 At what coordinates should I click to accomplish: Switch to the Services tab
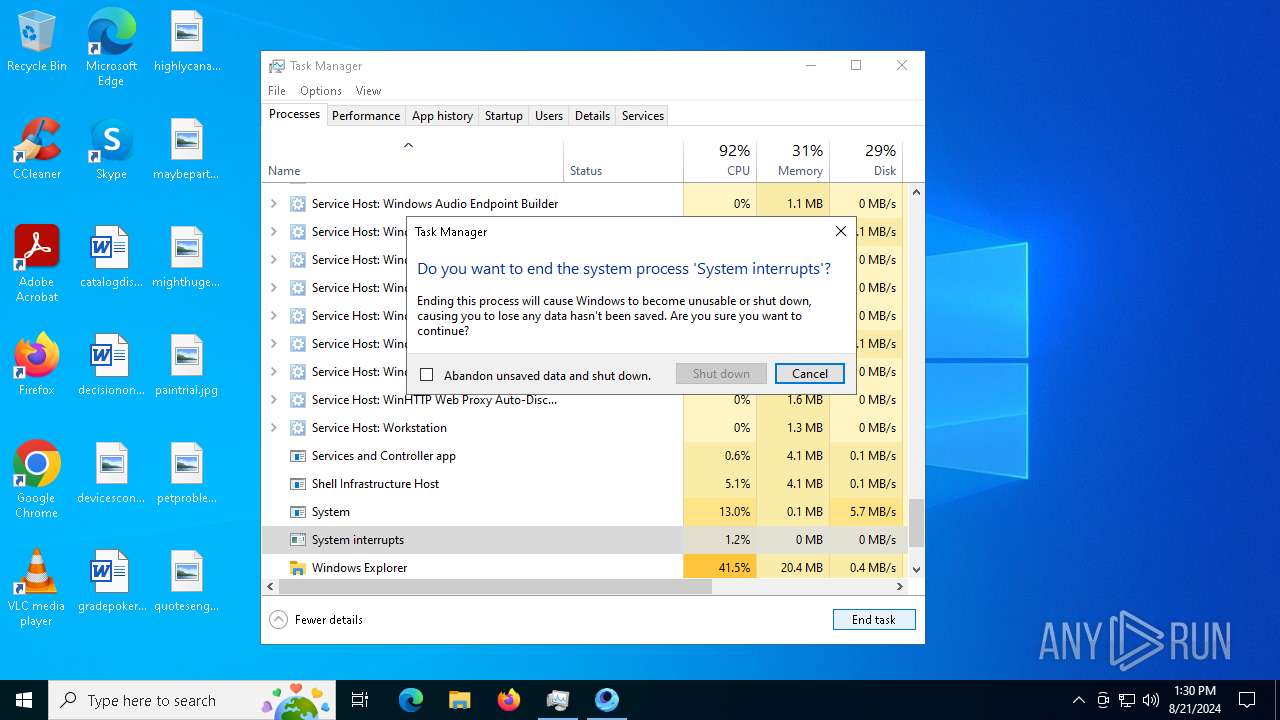[x=643, y=116]
